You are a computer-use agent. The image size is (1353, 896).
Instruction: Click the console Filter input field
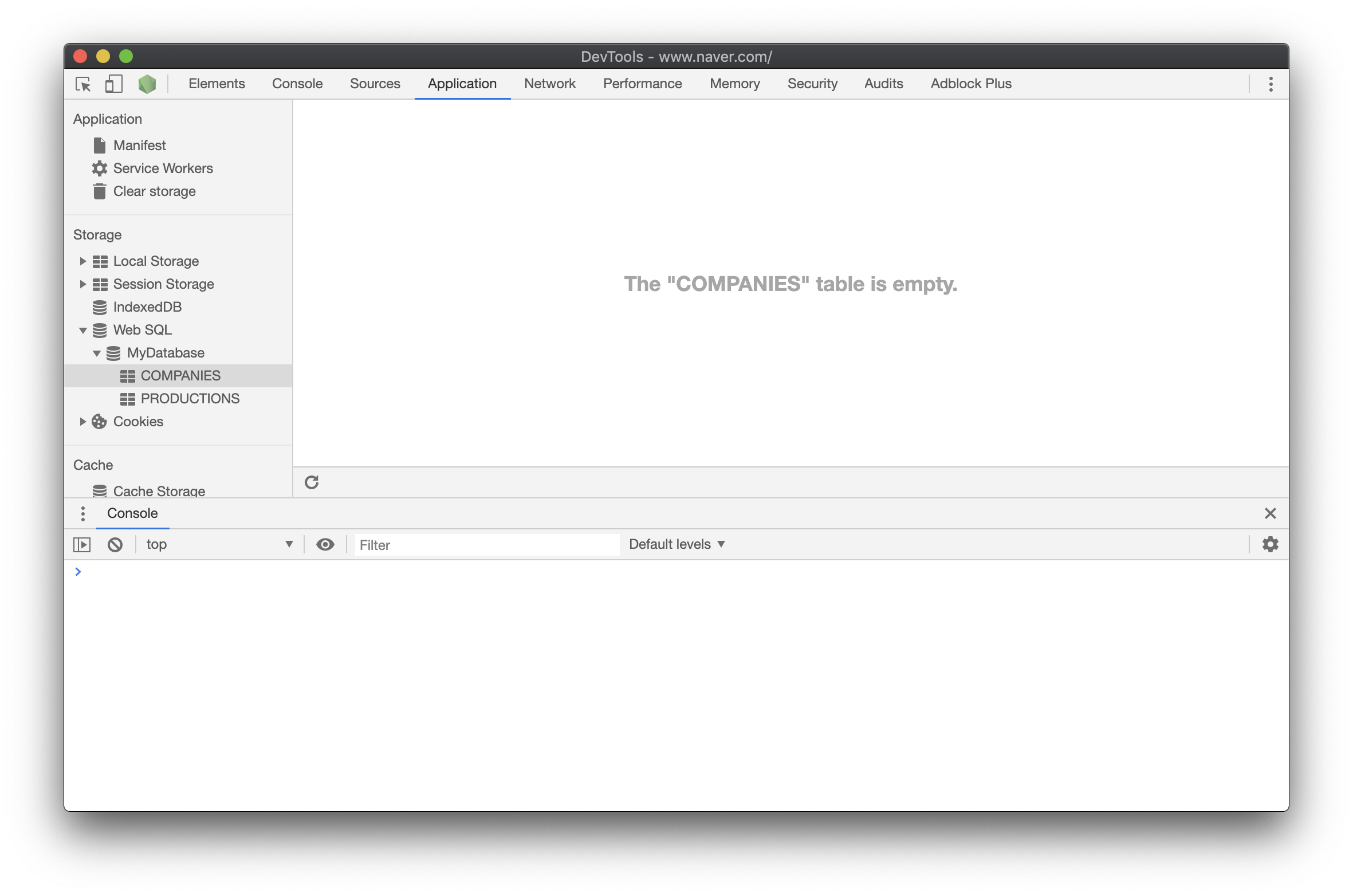click(x=486, y=545)
